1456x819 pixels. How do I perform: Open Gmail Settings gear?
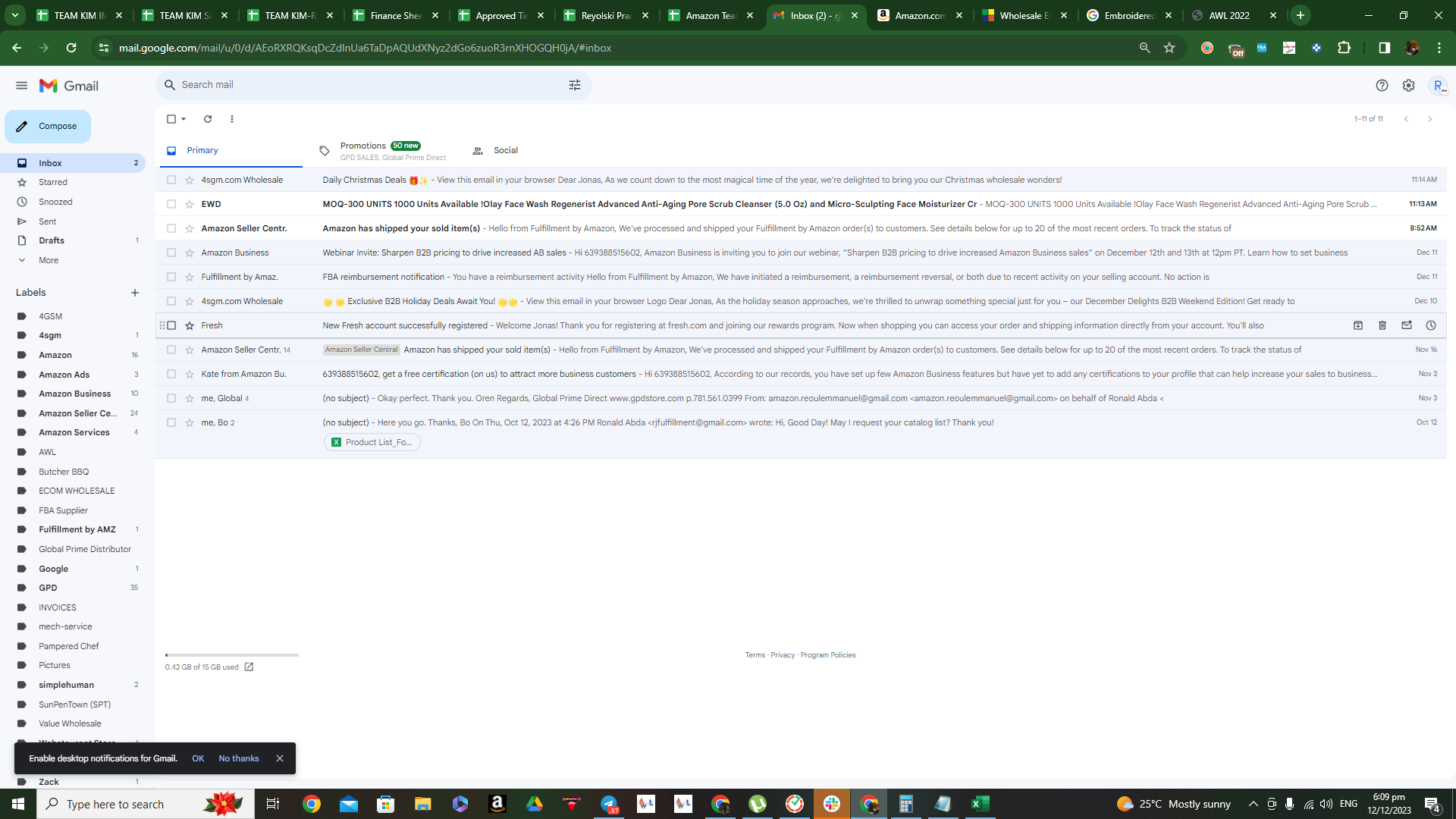[1408, 86]
